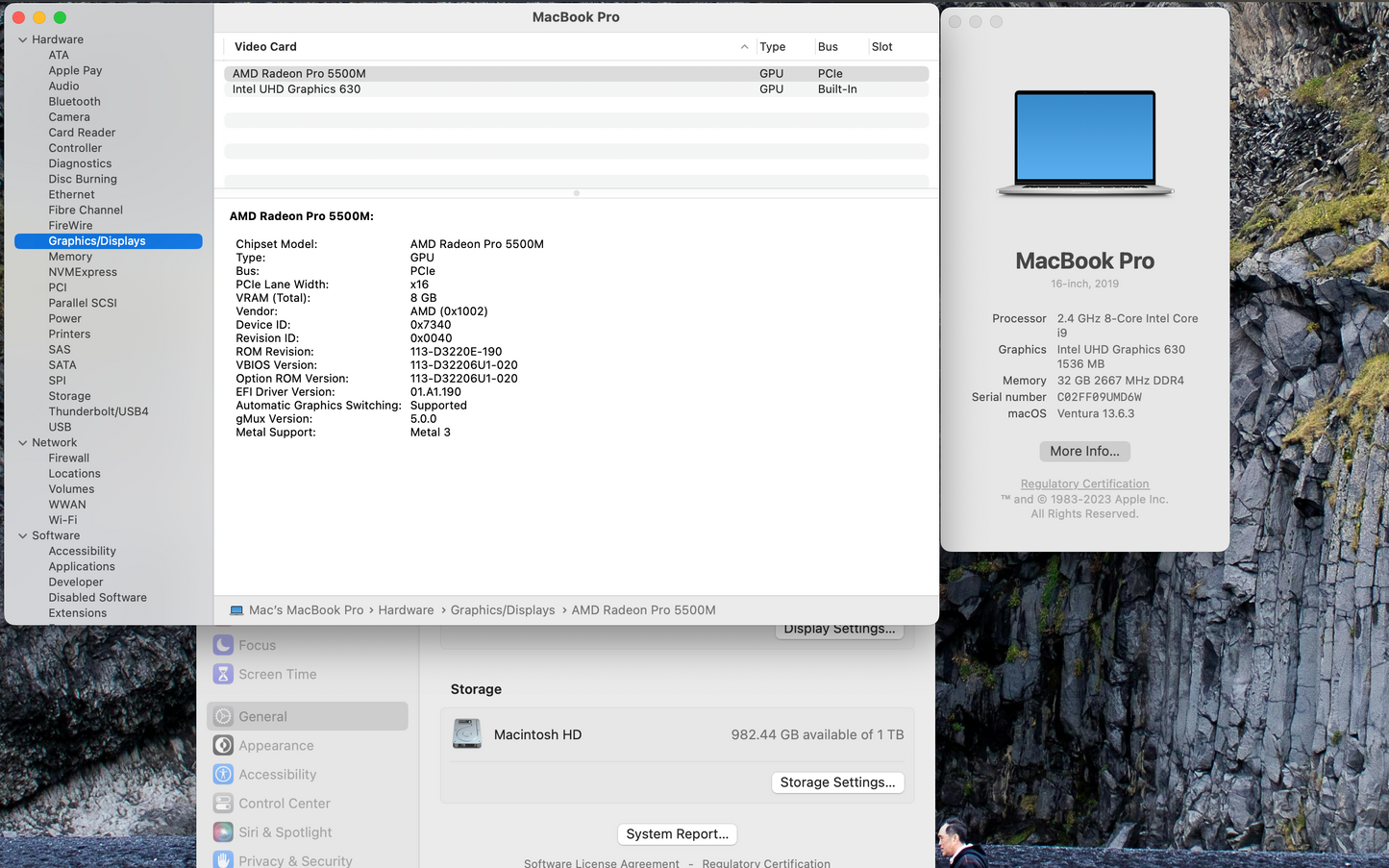The image size is (1389, 868).
Task: Click the Screen Time hourglass icon
Action: coord(223,674)
